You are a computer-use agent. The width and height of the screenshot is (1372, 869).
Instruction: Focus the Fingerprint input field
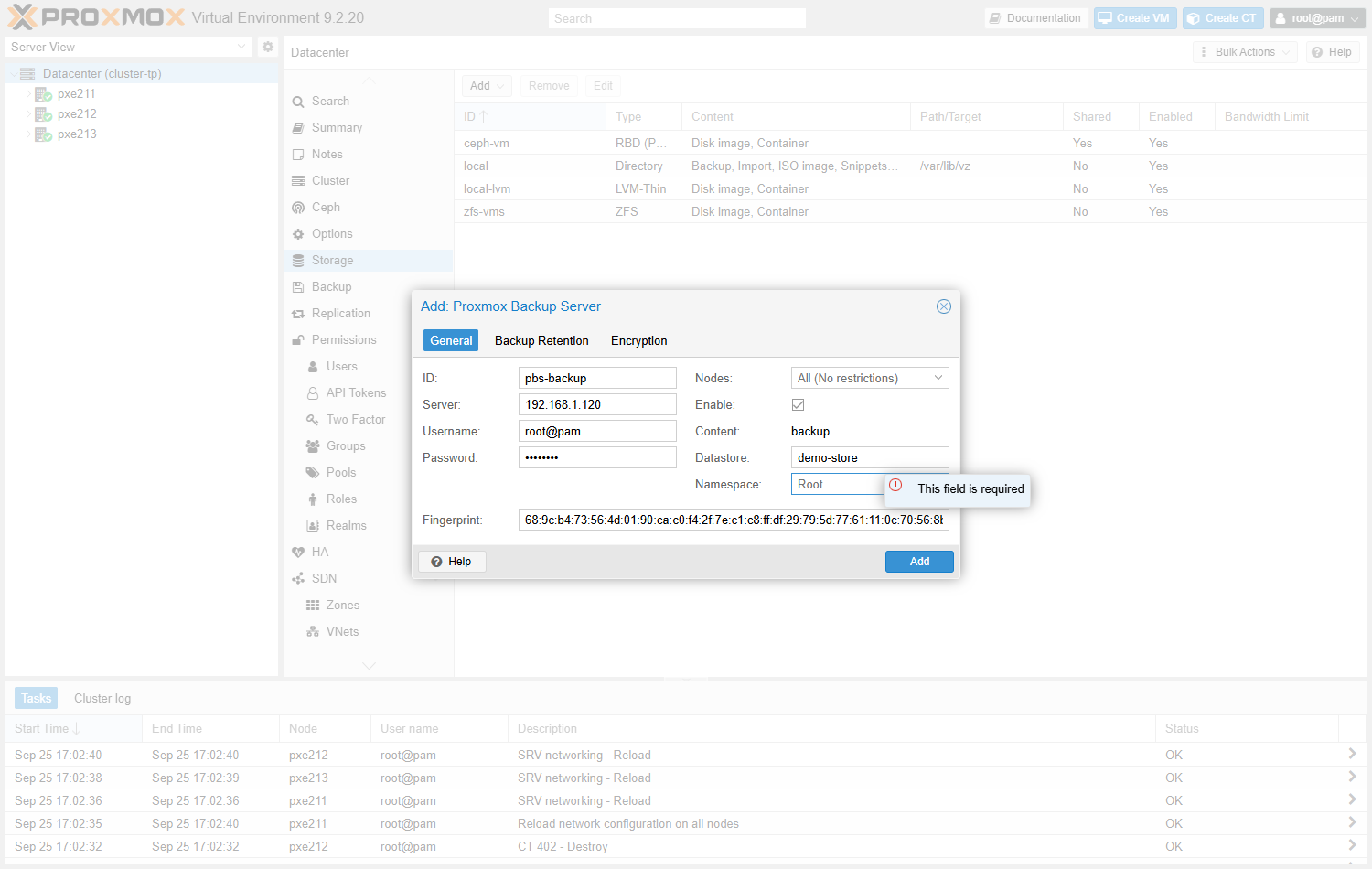coord(734,520)
